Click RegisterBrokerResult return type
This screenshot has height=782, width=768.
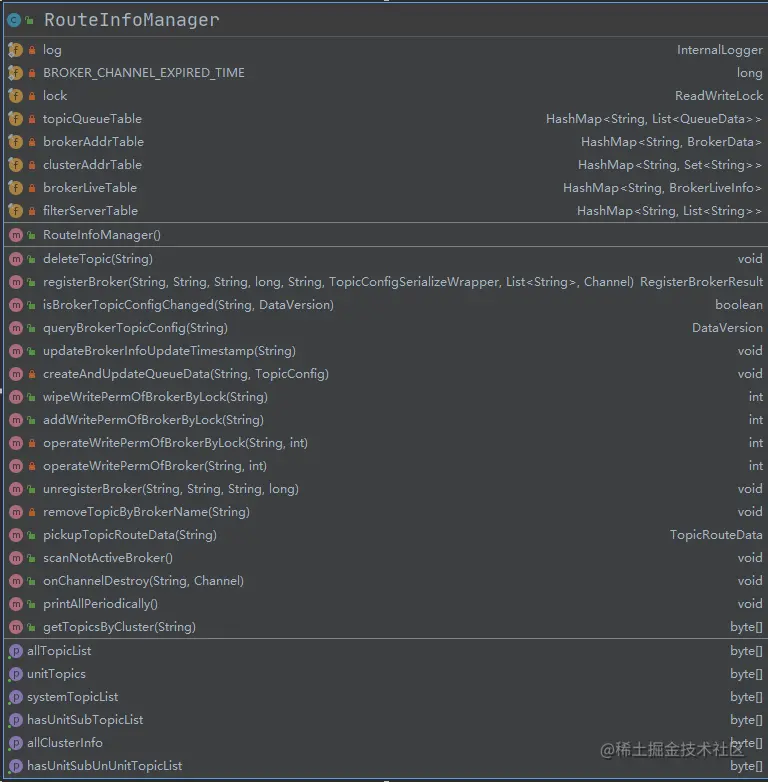(701, 282)
